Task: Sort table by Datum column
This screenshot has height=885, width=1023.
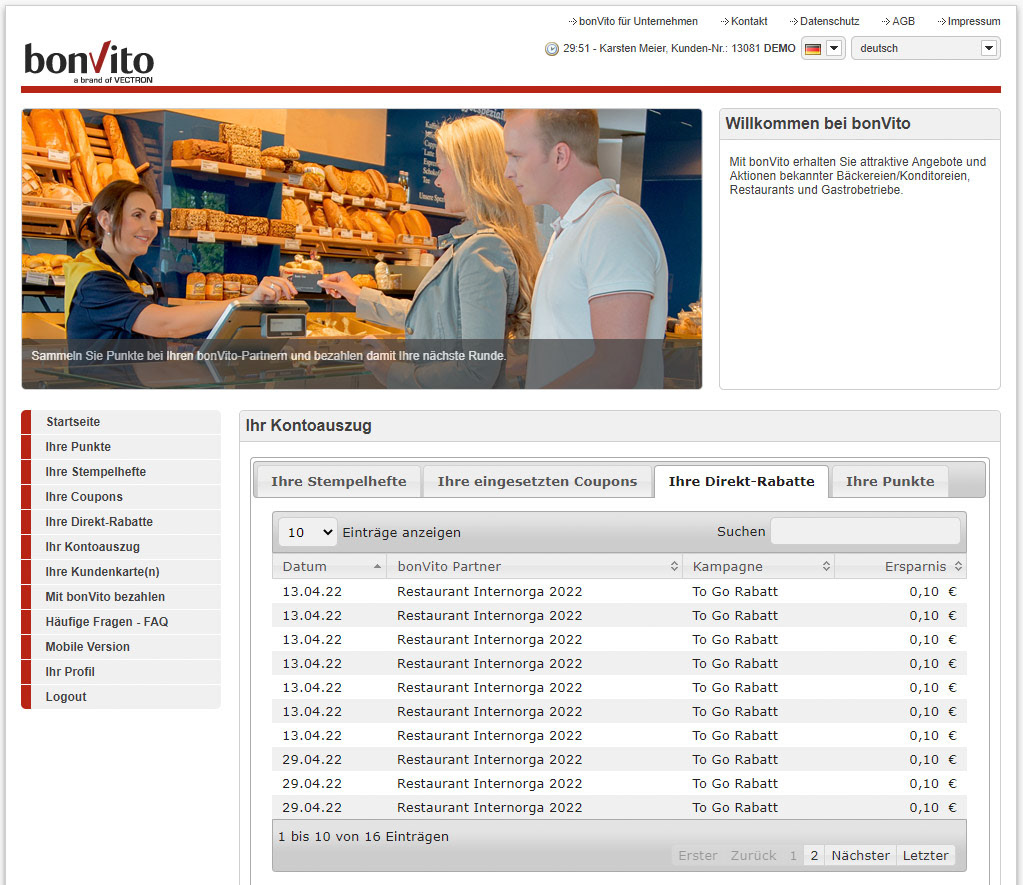Action: pyautogui.click(x=329, y=567)
